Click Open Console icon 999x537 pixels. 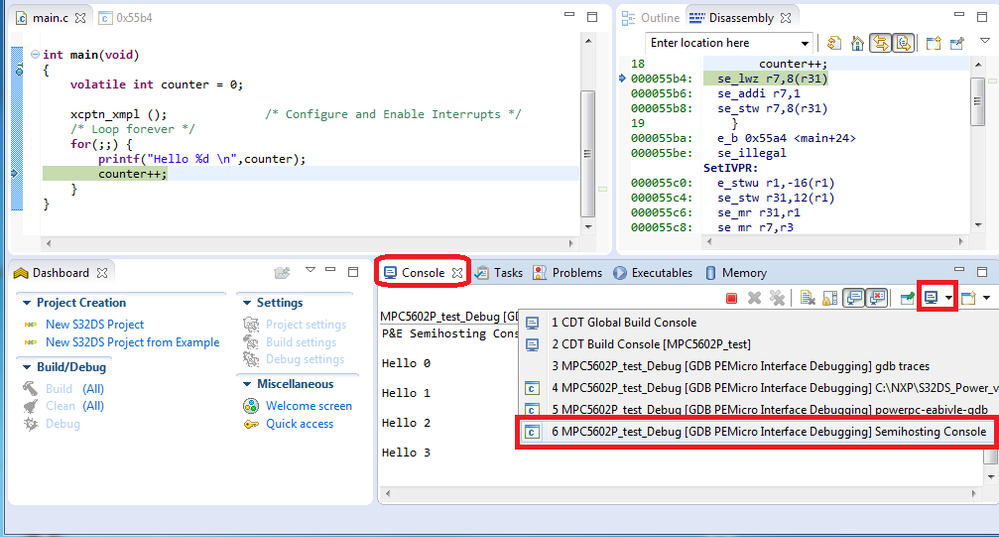click(x=968, y=298)
